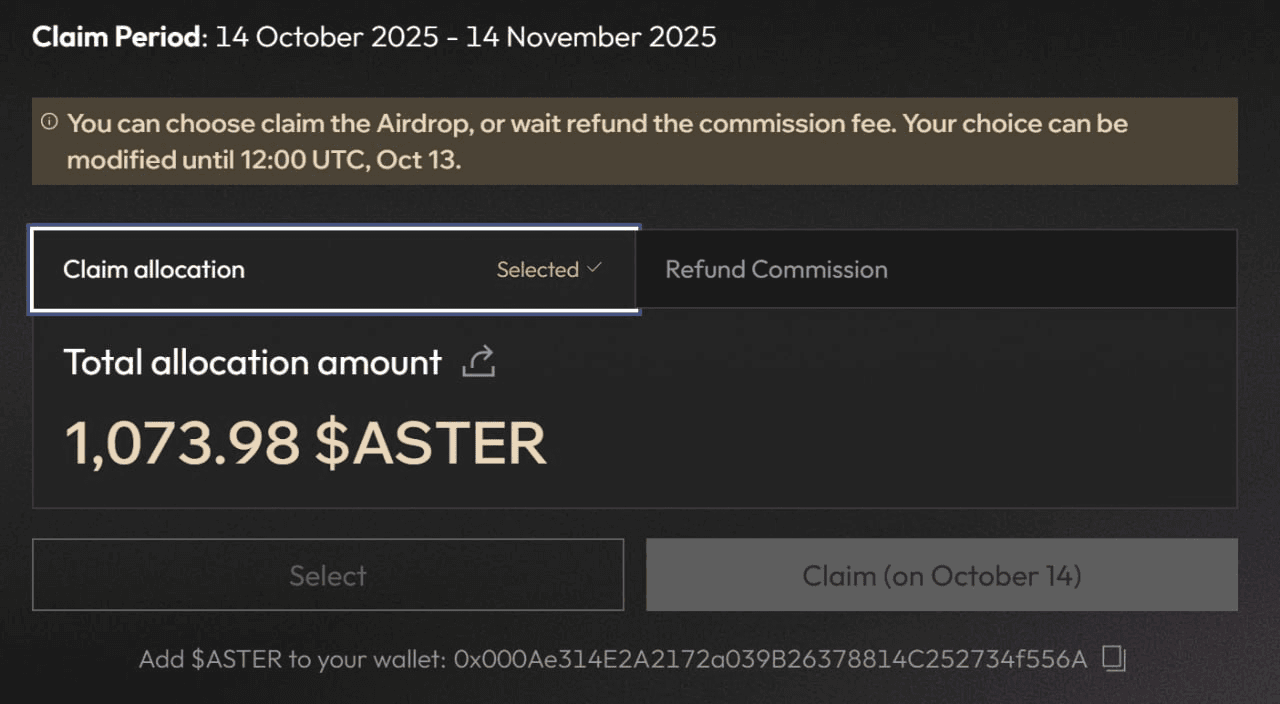Click the 12:00 UTC, Oct 13 deadline text
This screenshot has width=1280, height=704.
tap(350, 160)
